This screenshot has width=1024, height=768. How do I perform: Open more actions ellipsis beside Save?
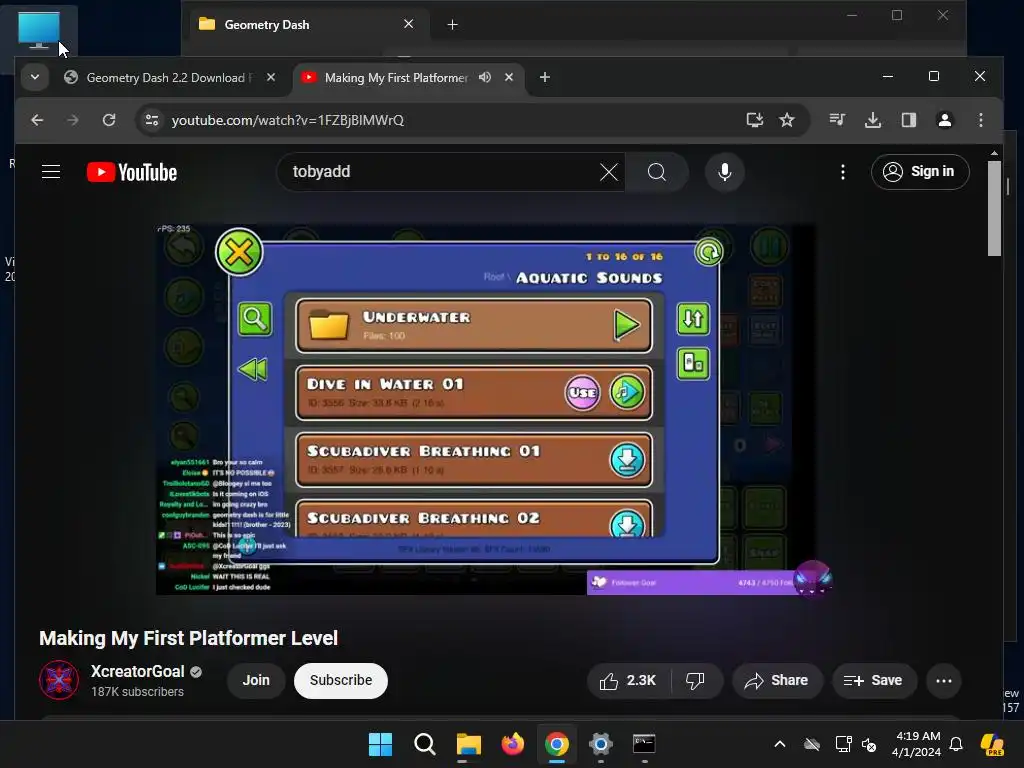[x=944, y=680]
